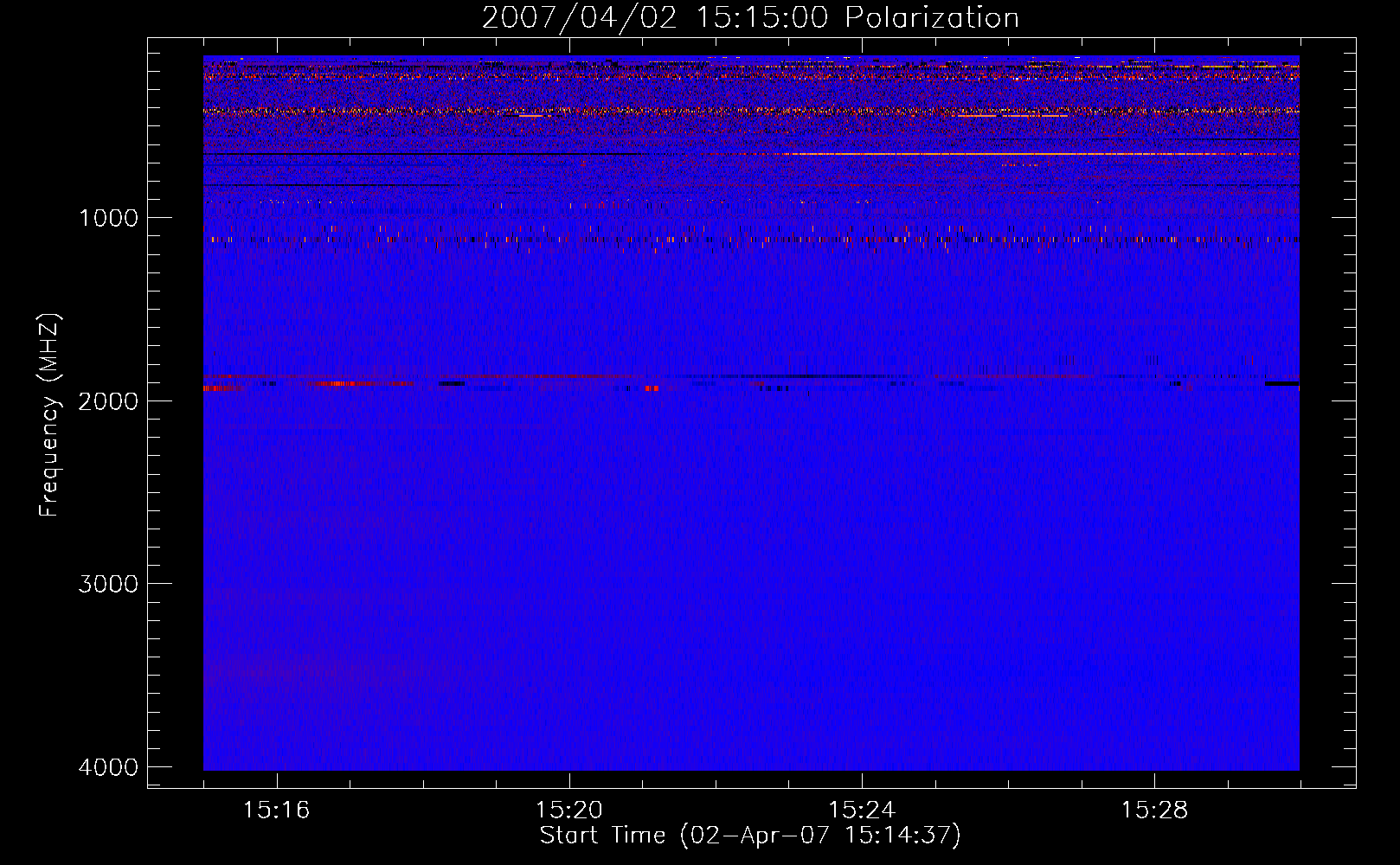Click the 'Frequency (MHZ)' axis title
1400x865 pixels.
50,415
